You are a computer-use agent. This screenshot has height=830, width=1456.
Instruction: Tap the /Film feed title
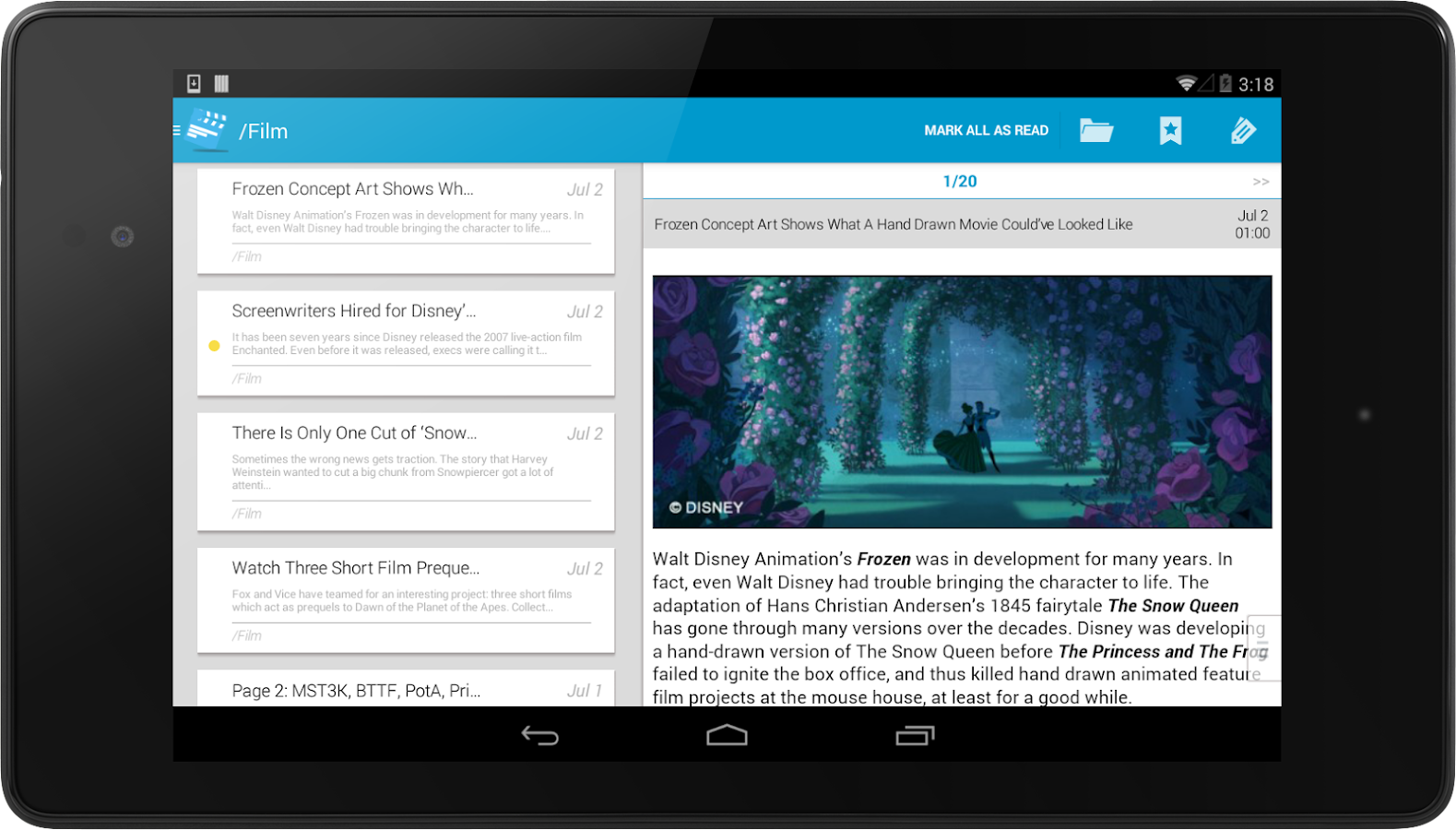coord(264,131)
